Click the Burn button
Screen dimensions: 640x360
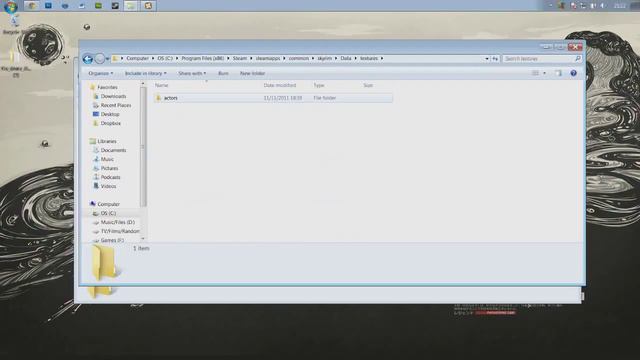coord(223,73)
